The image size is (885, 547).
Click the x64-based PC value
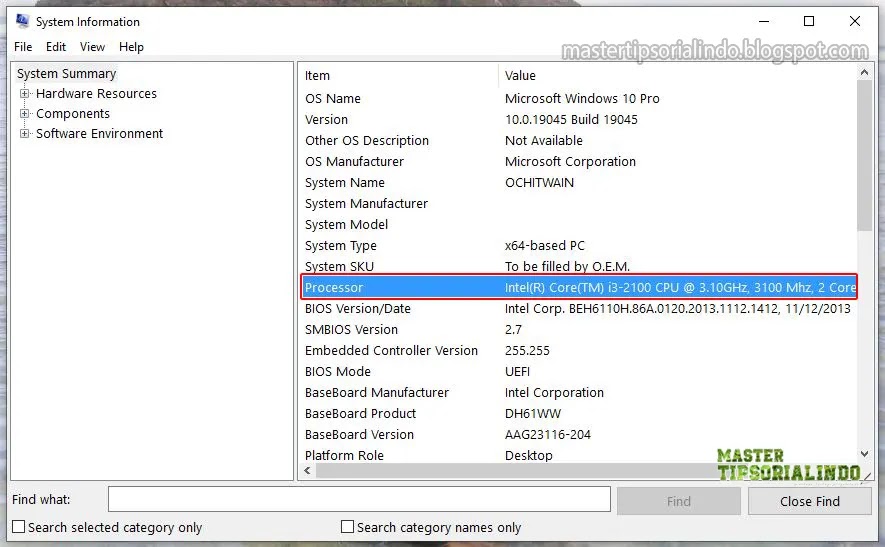click(545, 246)
